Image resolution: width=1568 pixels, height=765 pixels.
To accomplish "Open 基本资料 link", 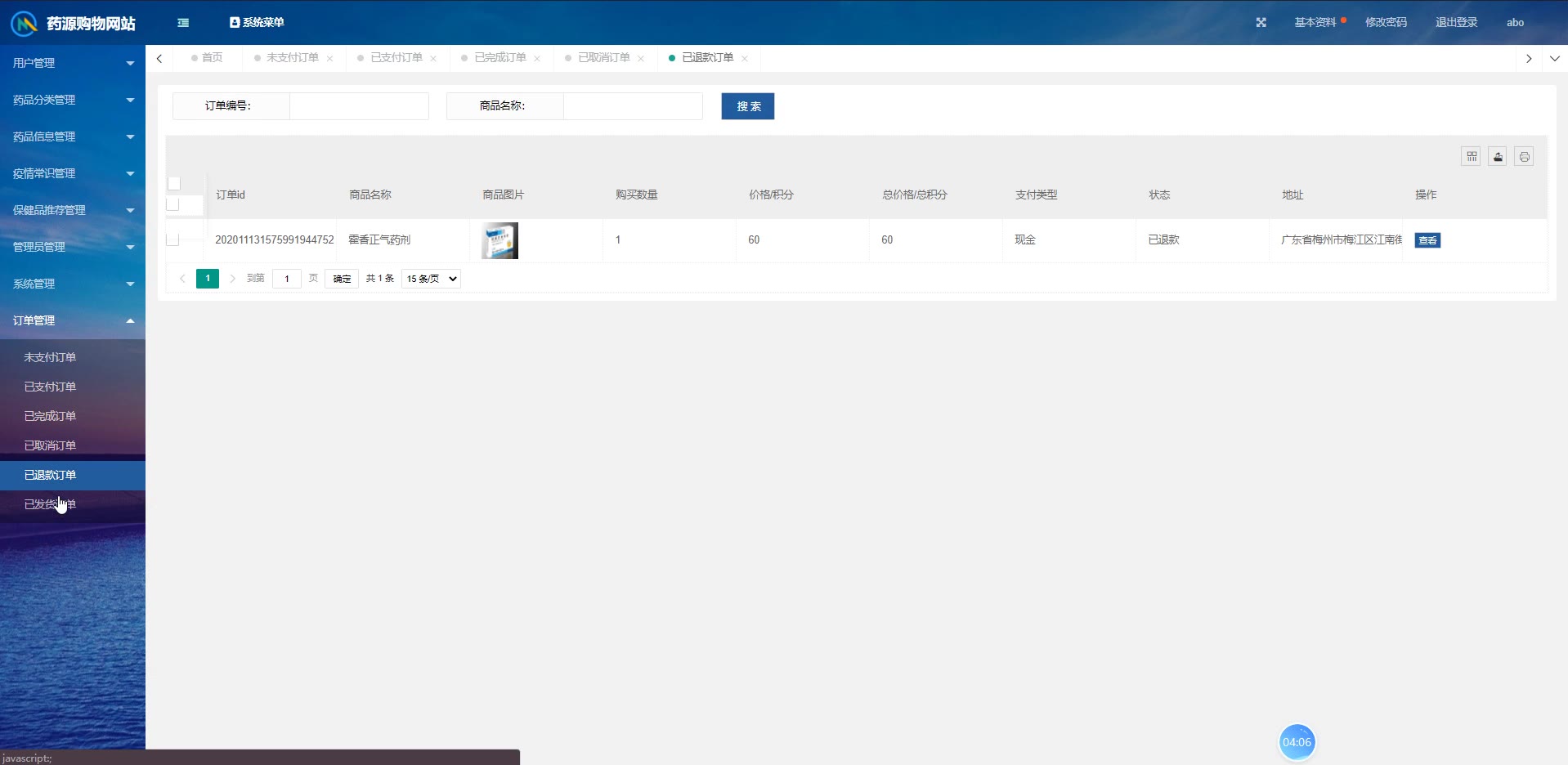I will [x=1315, y=23].
